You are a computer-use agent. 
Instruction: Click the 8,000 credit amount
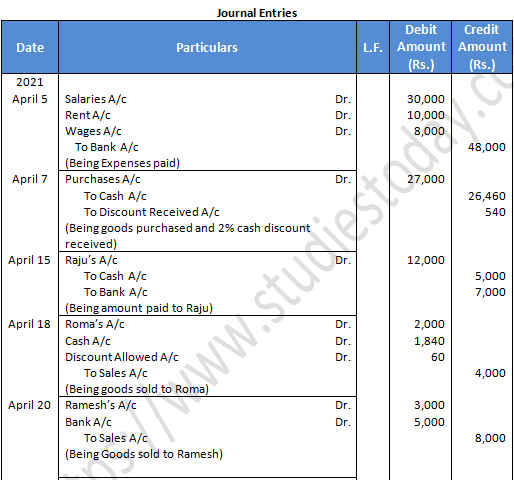point(490,438)
